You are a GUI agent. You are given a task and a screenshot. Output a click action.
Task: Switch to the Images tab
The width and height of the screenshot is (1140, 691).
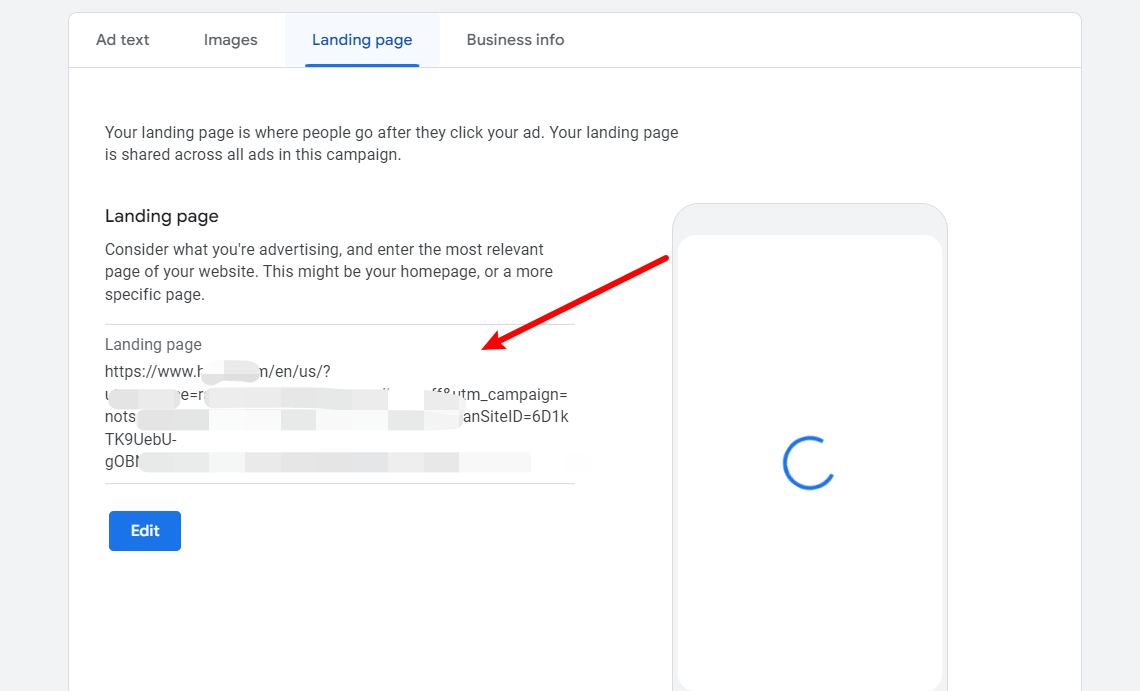pos(230,40)
